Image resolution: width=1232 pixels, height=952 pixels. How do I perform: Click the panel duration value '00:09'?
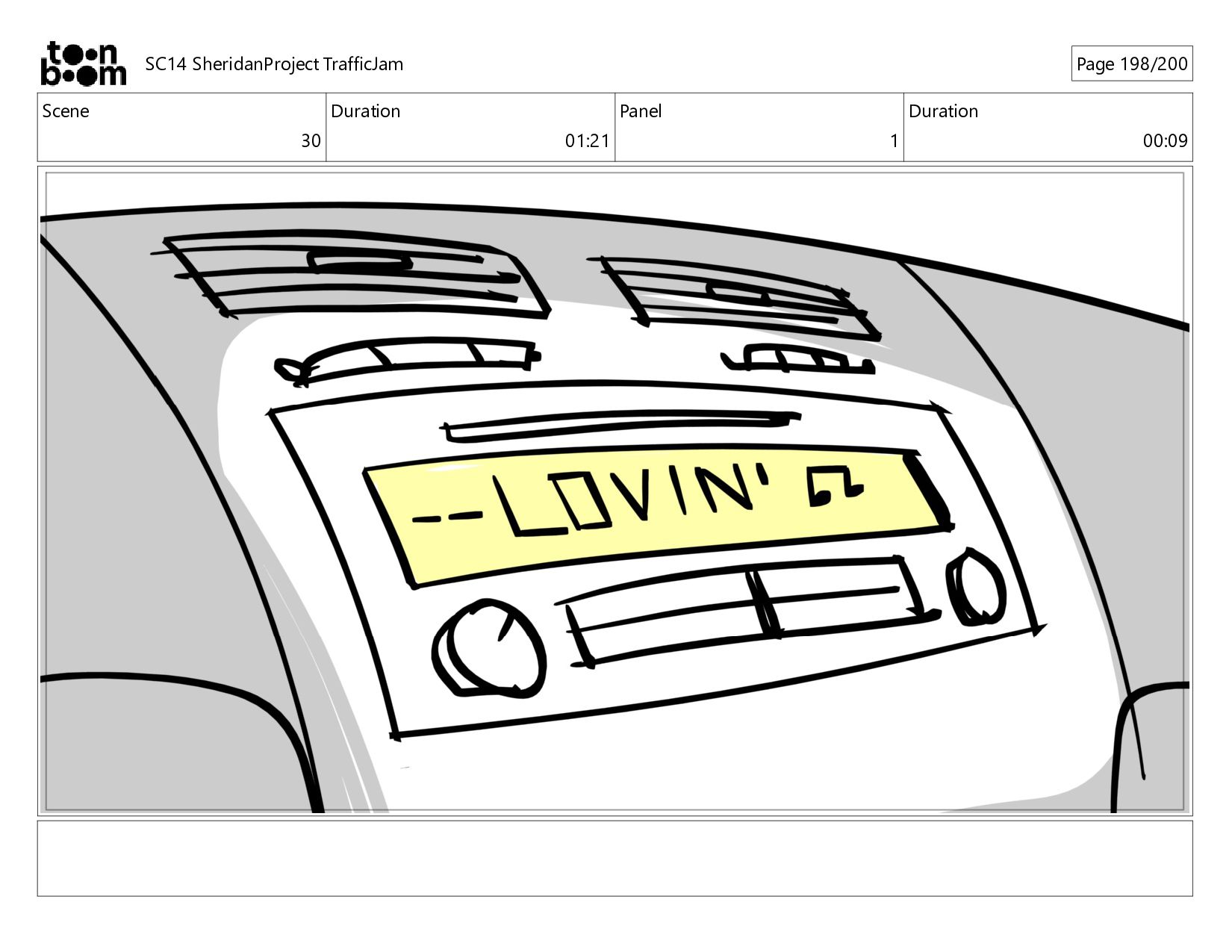pos(1165,141)
